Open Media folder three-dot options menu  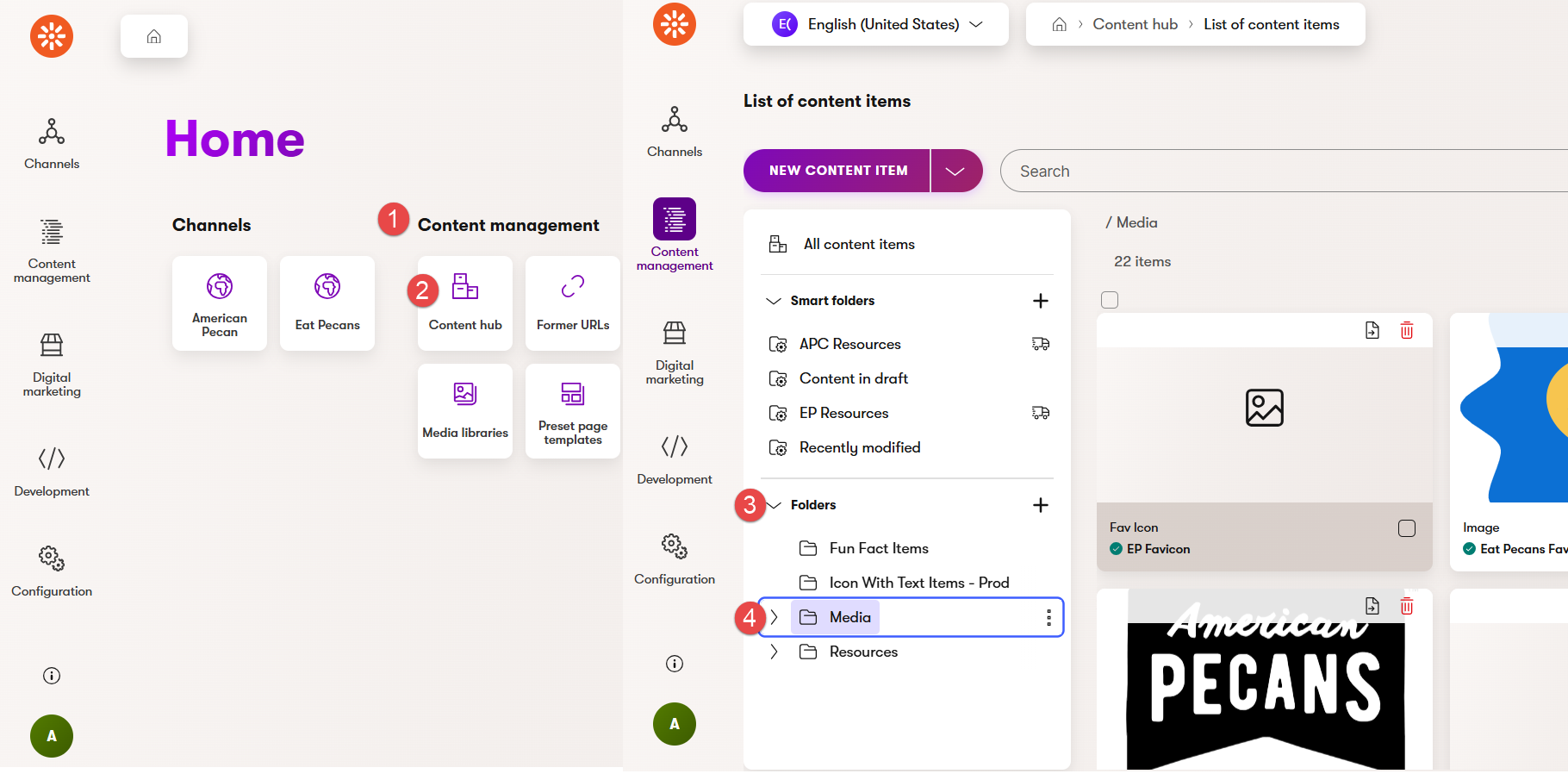1048,617
